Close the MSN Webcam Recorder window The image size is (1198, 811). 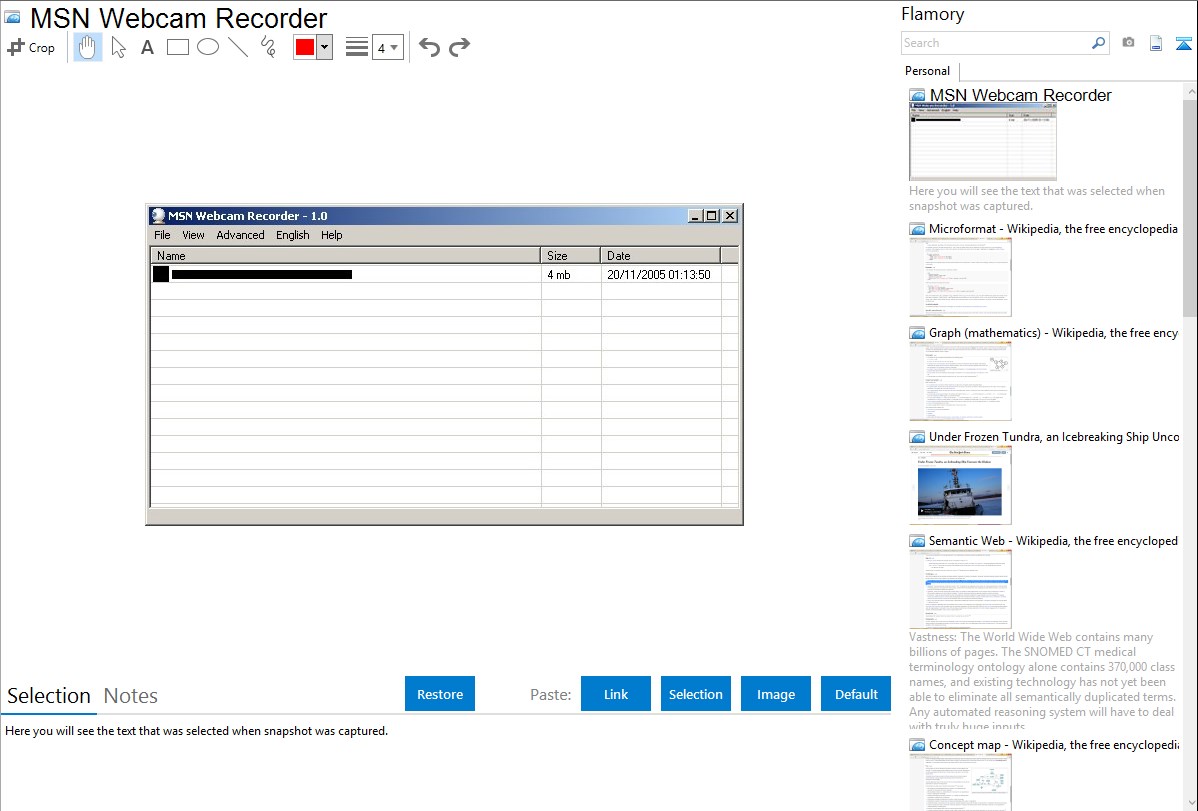pos(730,216)
